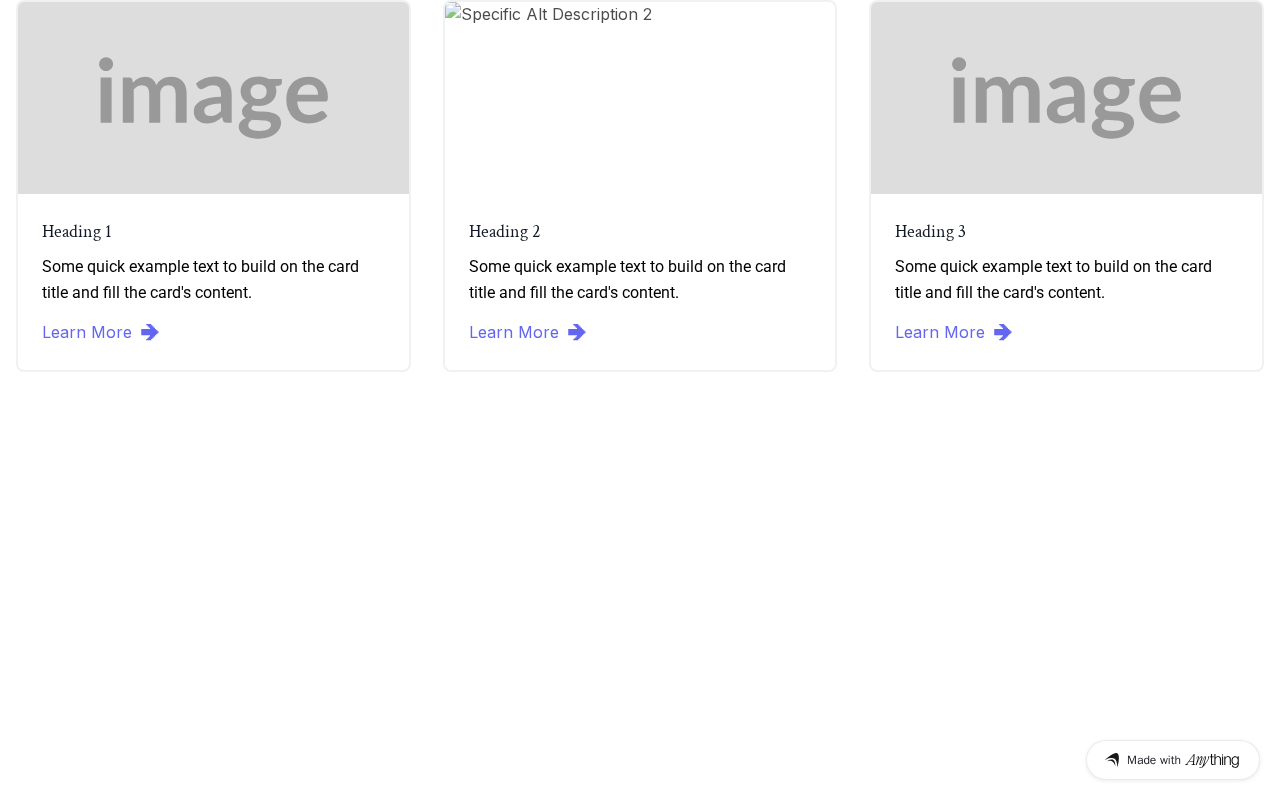This screenshot has width=1280, height=800.
Task: Click the description text in Heading 3 card
Action: 1053,280
